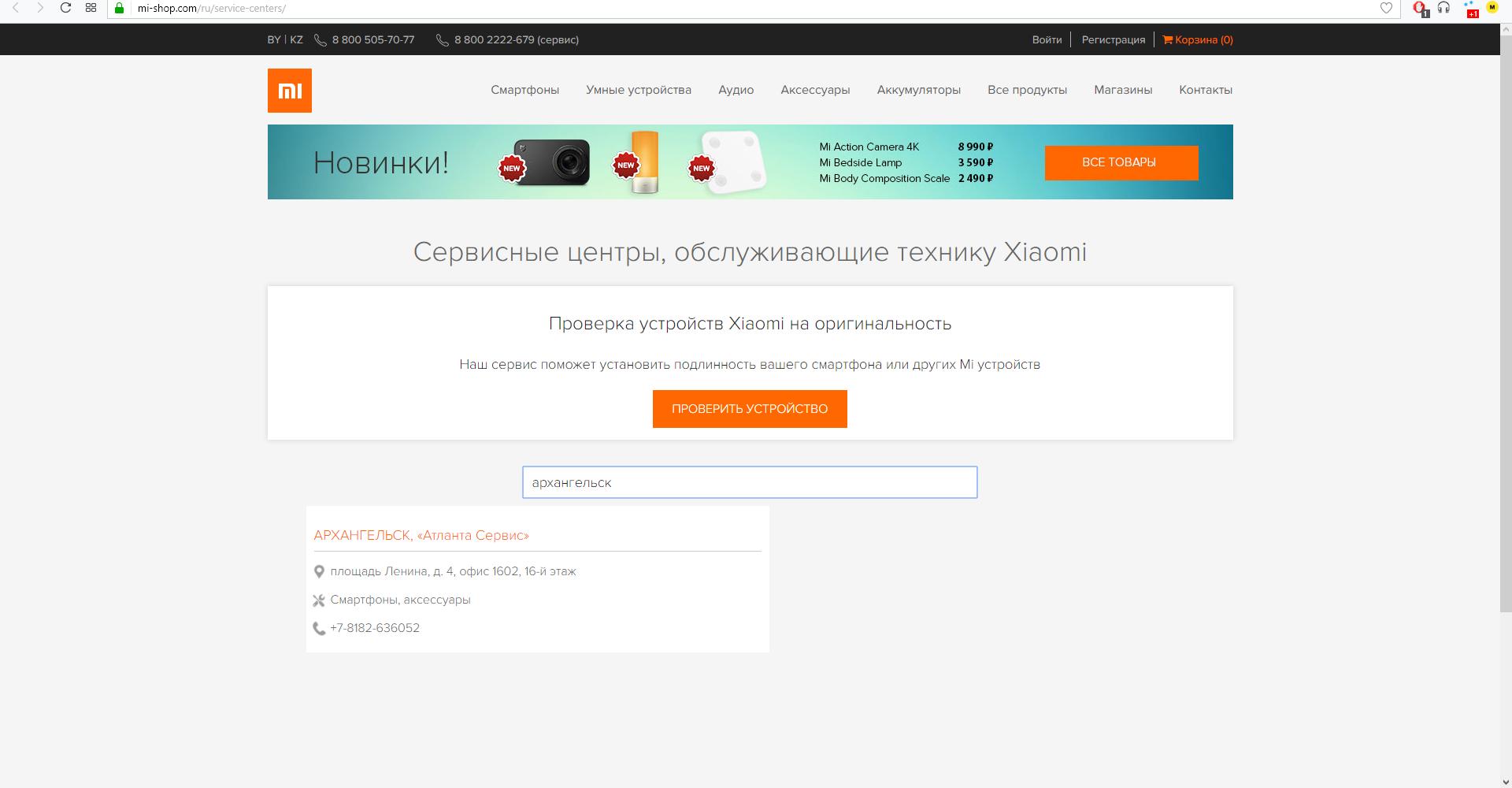Click Mi Action Camera 4K text

(869, 147)
